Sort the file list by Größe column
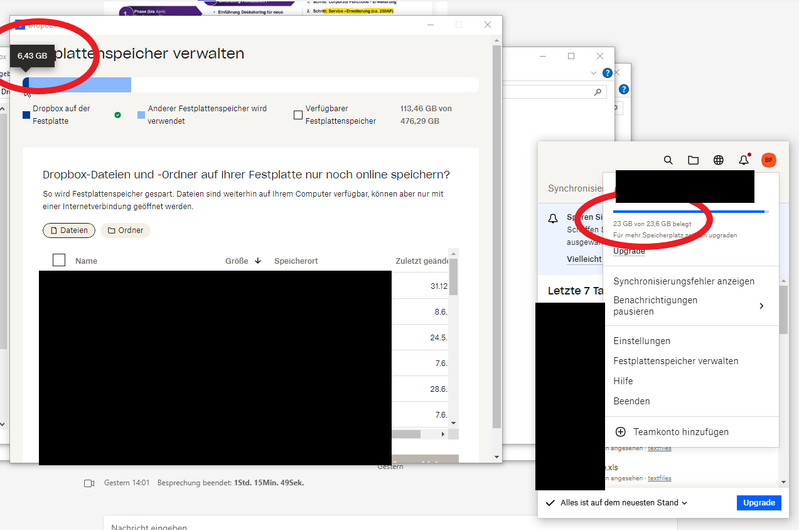Viewport: 799px width, 530px height. pos(239,261)
